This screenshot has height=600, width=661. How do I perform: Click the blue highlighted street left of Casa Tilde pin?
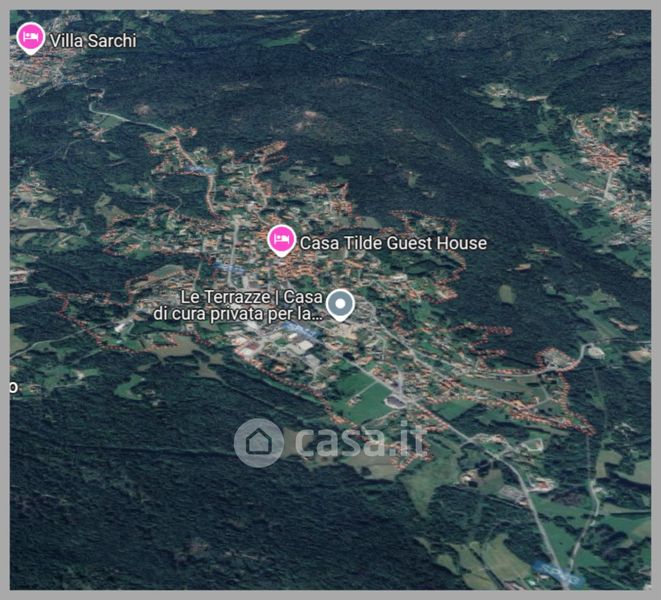[x=229, y=268]
